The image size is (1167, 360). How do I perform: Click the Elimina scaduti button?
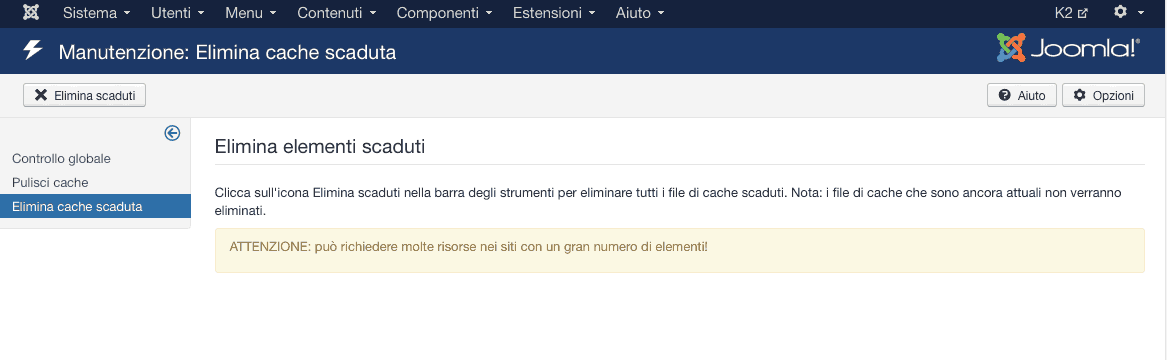tap(84, 95)
